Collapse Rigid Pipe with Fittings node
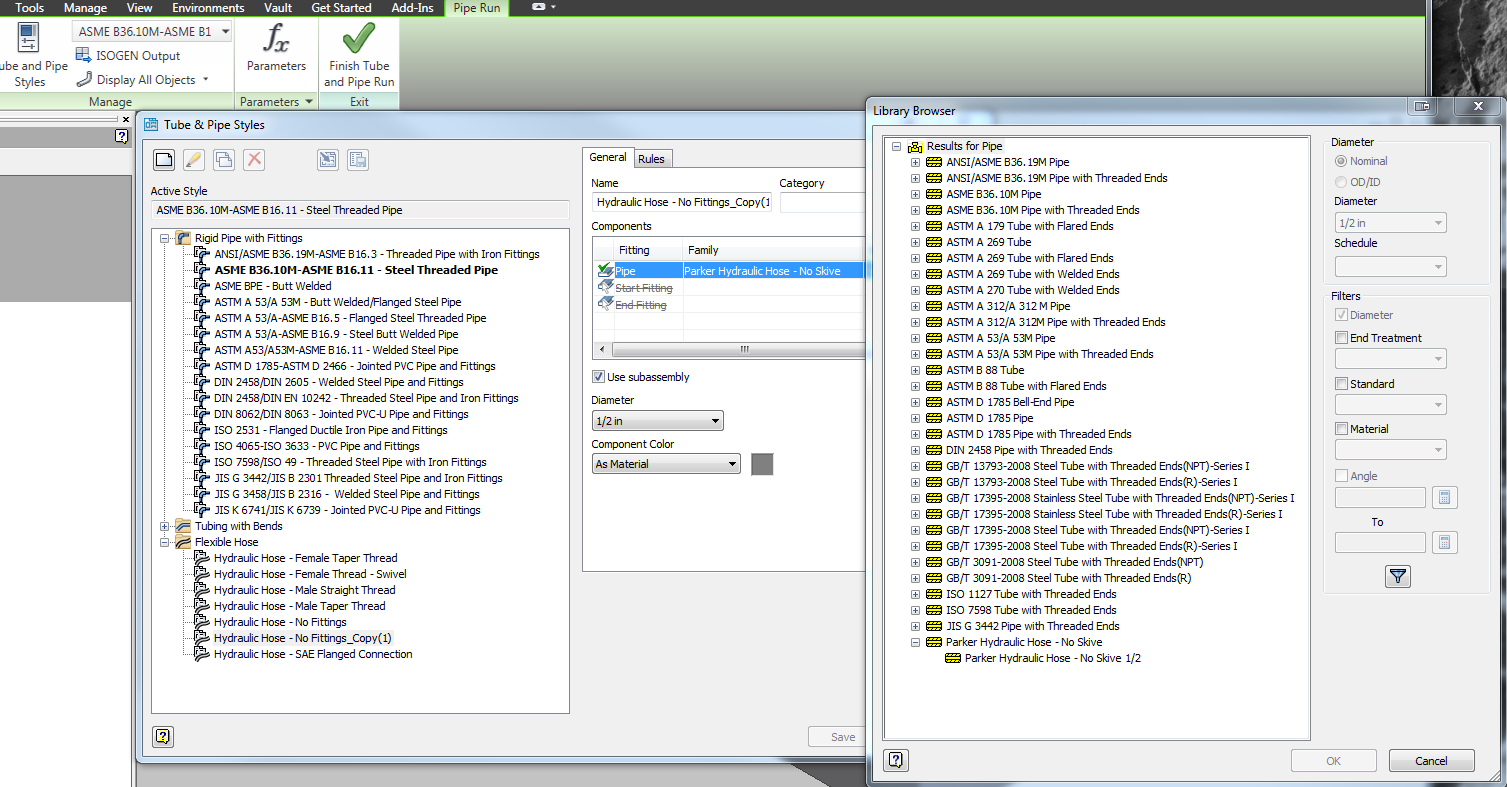 [165, 238]
